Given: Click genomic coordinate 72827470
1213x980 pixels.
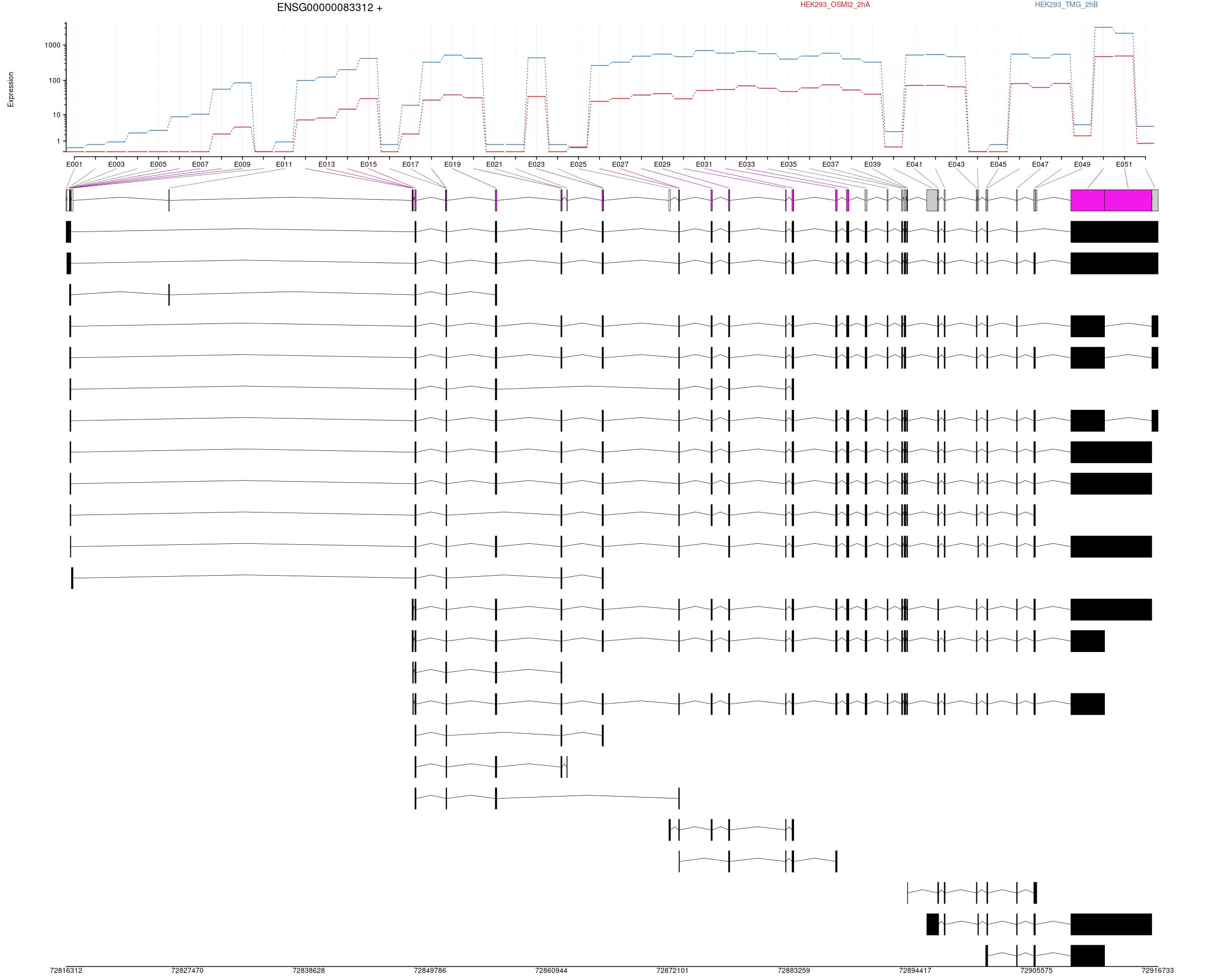Looking at the screenshot, I should [x=188, y=971].
